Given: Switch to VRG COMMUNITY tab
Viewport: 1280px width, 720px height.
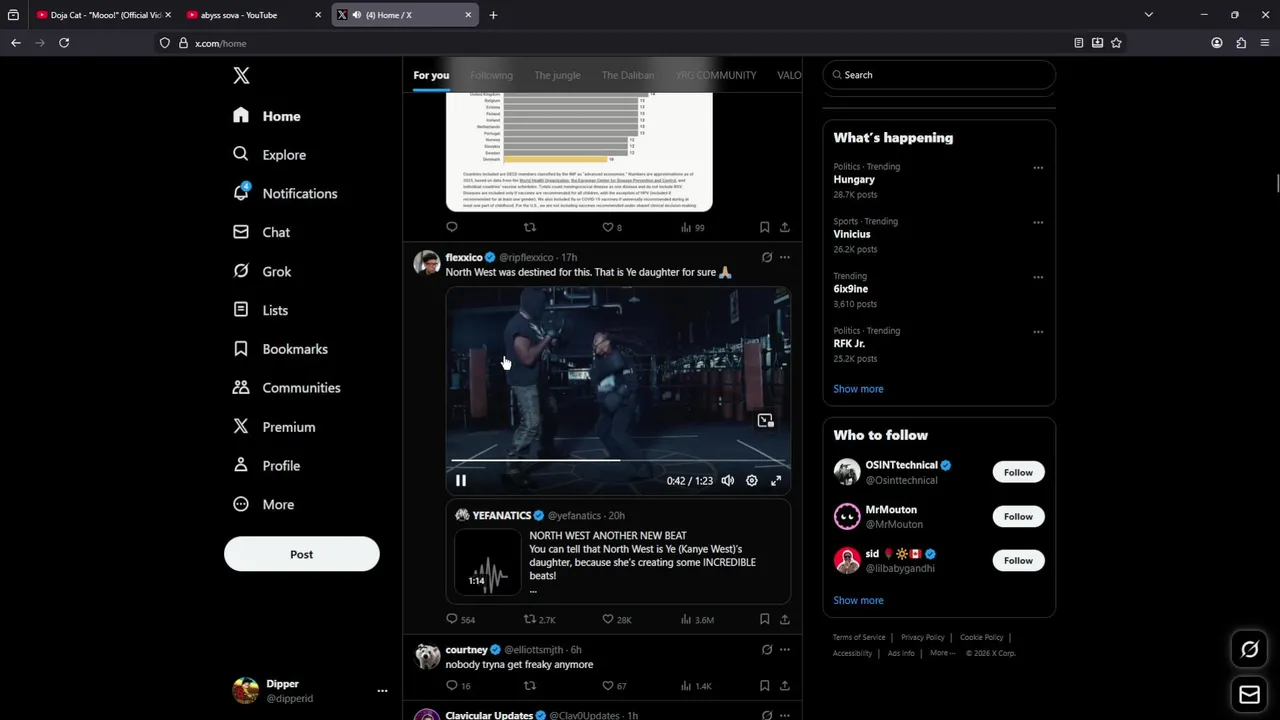Looking at the screenshot, I should coord(716,75).
